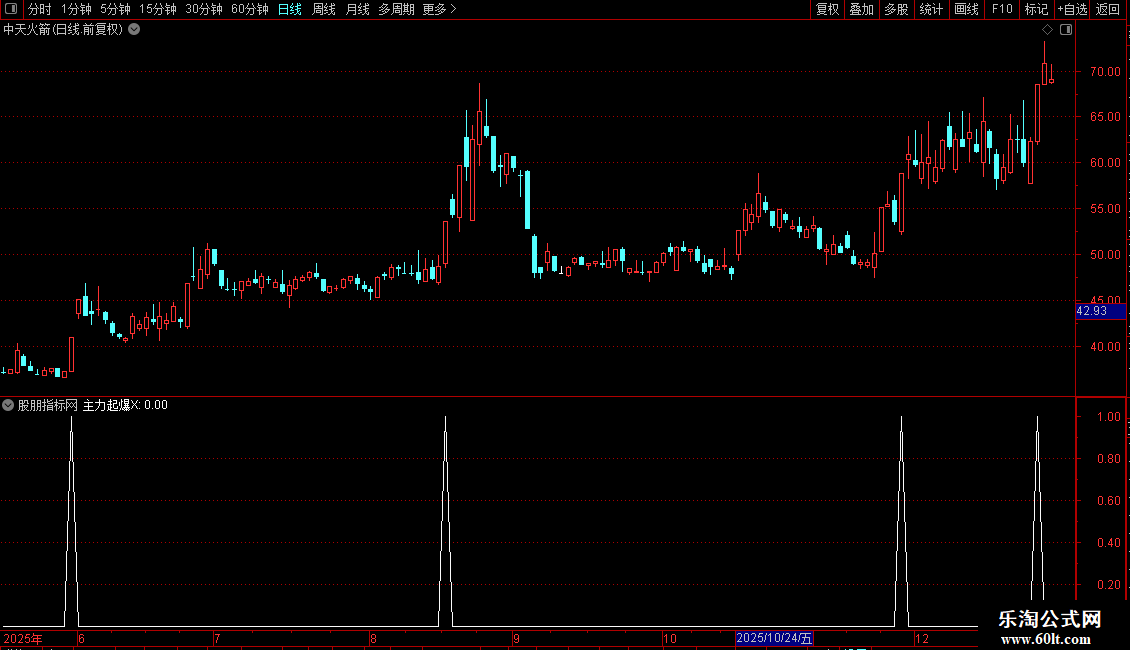Screen dimensions: 1130x650
Task: Click the 统计 statistics button
Action: coord(930,9)
